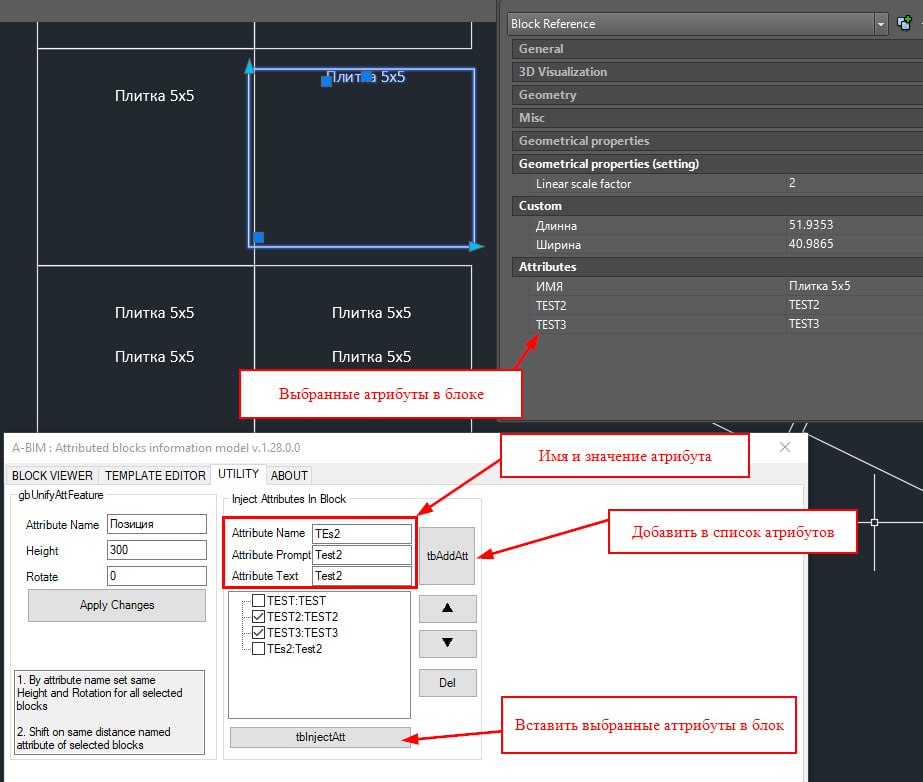Image resolution: width=923 pixels, height=782 pixels.
Task: Click the tbAddAtt button
Action: pos(447,555)
